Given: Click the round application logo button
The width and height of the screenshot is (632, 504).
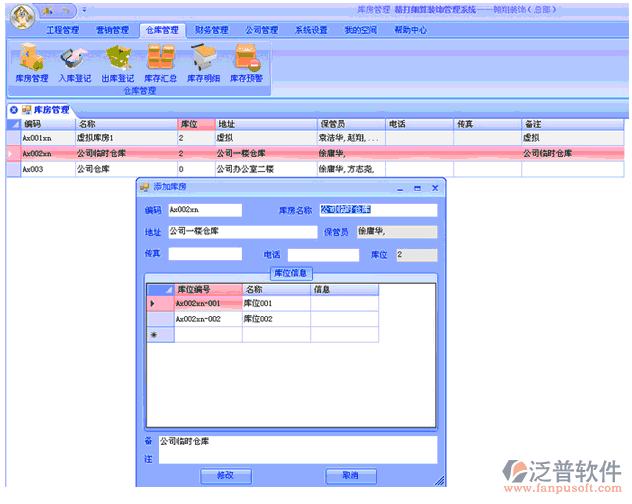Looking at the screenshot, I should tap(21, 13).
